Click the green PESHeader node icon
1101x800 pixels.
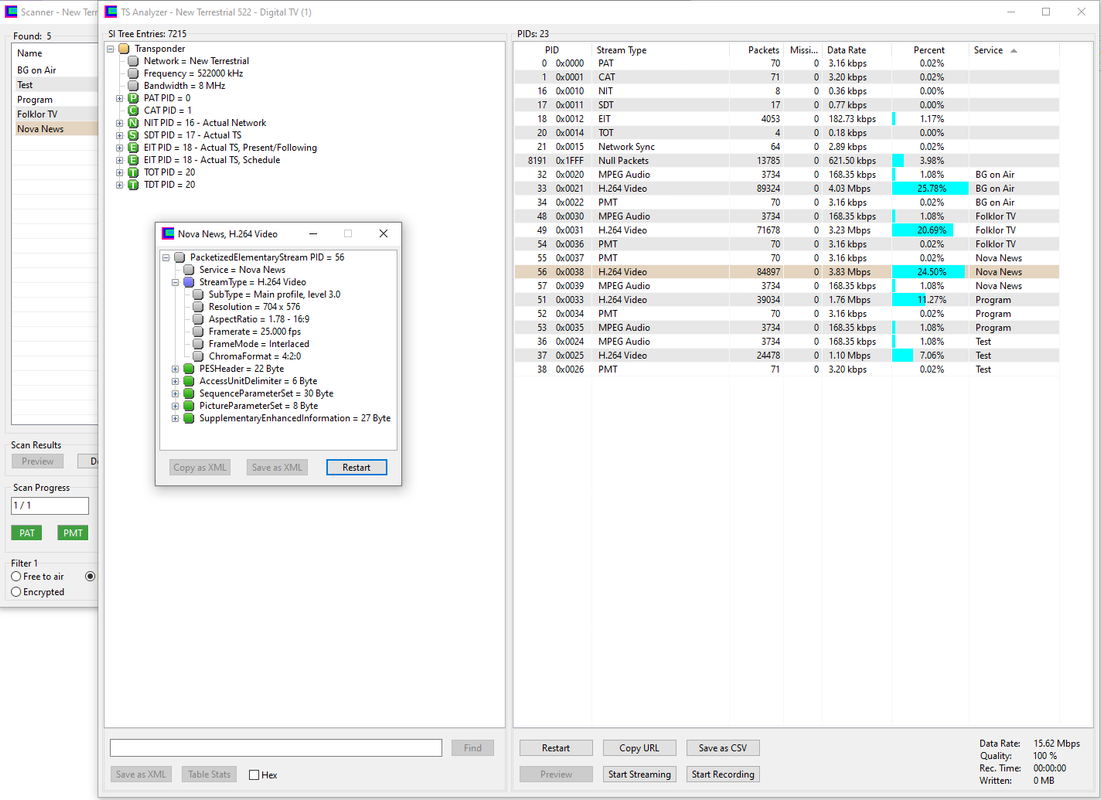[188, 369]
